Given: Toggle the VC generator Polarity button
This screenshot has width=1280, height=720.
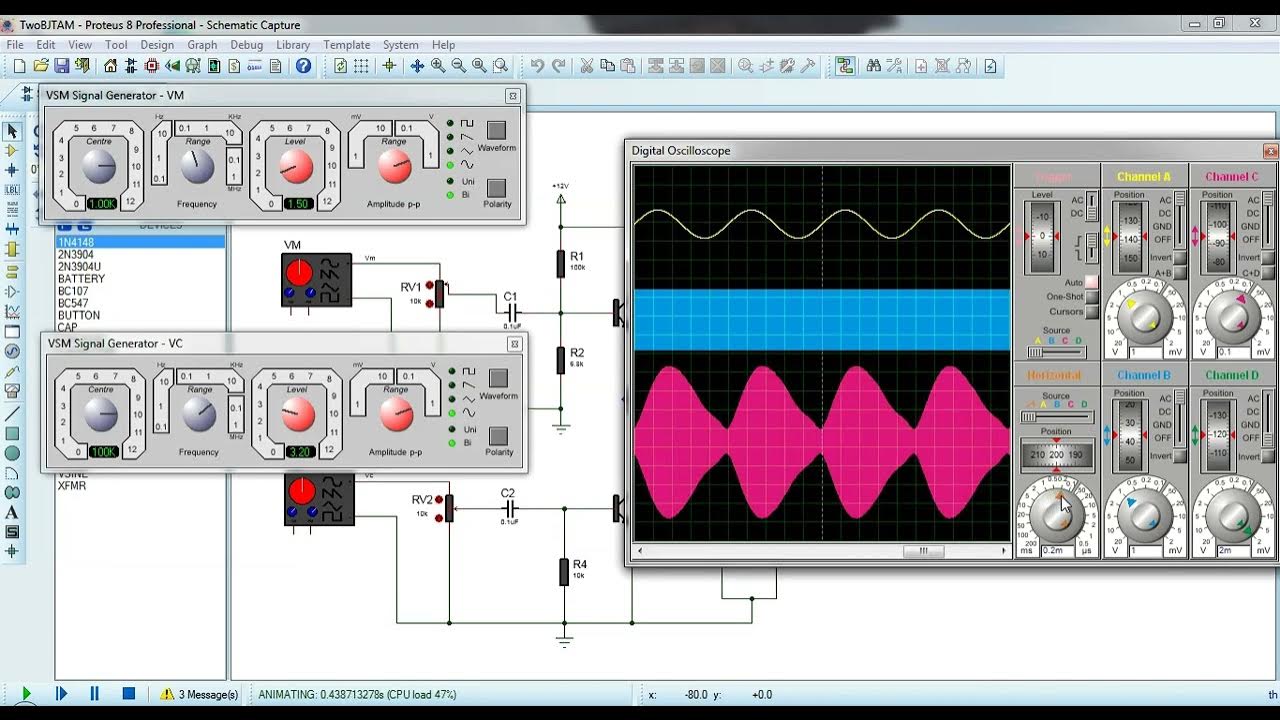Looking at the screenshot, I should [498, 435].
